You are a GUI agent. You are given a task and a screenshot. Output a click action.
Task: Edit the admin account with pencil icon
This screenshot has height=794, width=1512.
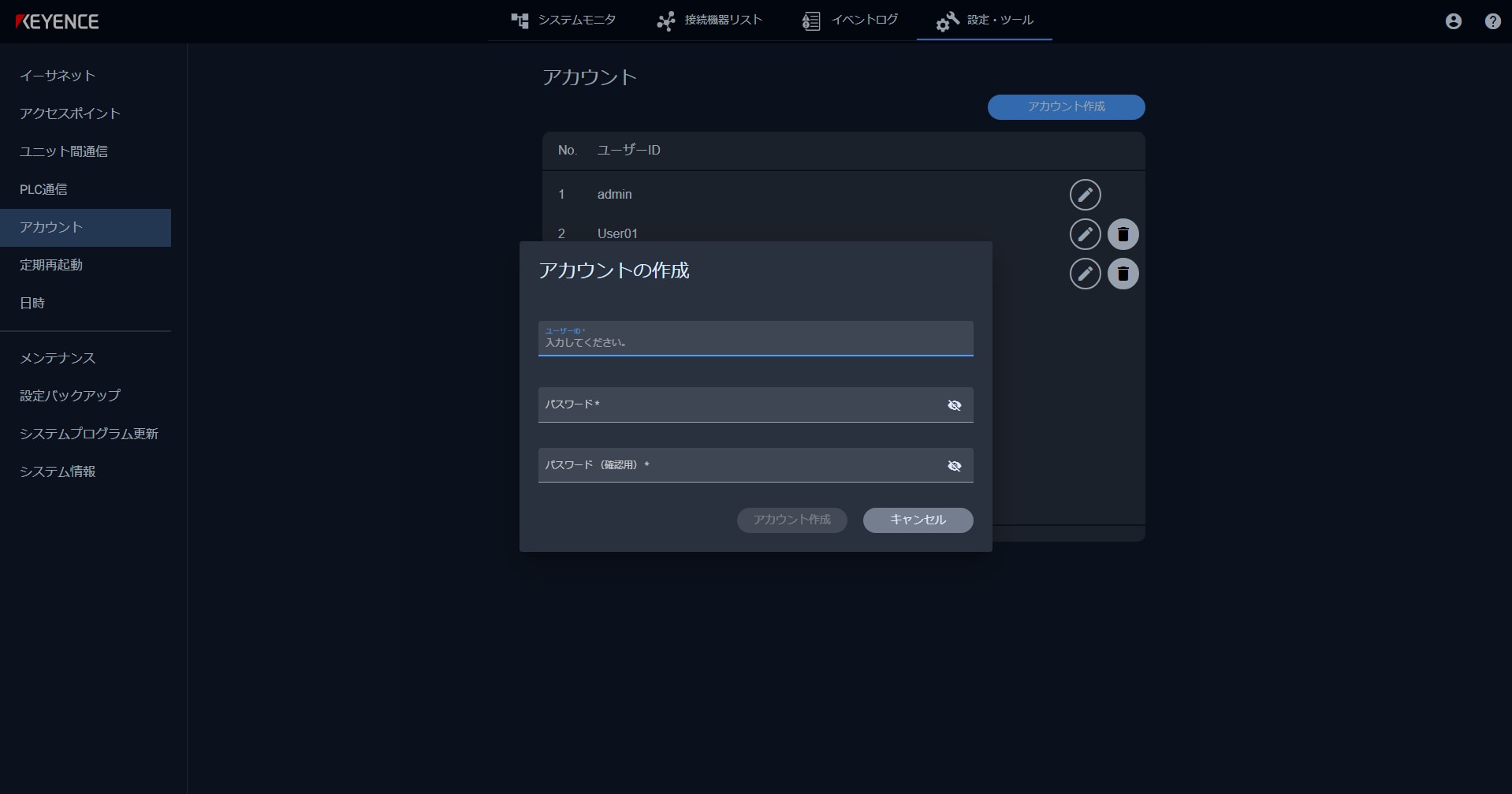click(1085, 194)
